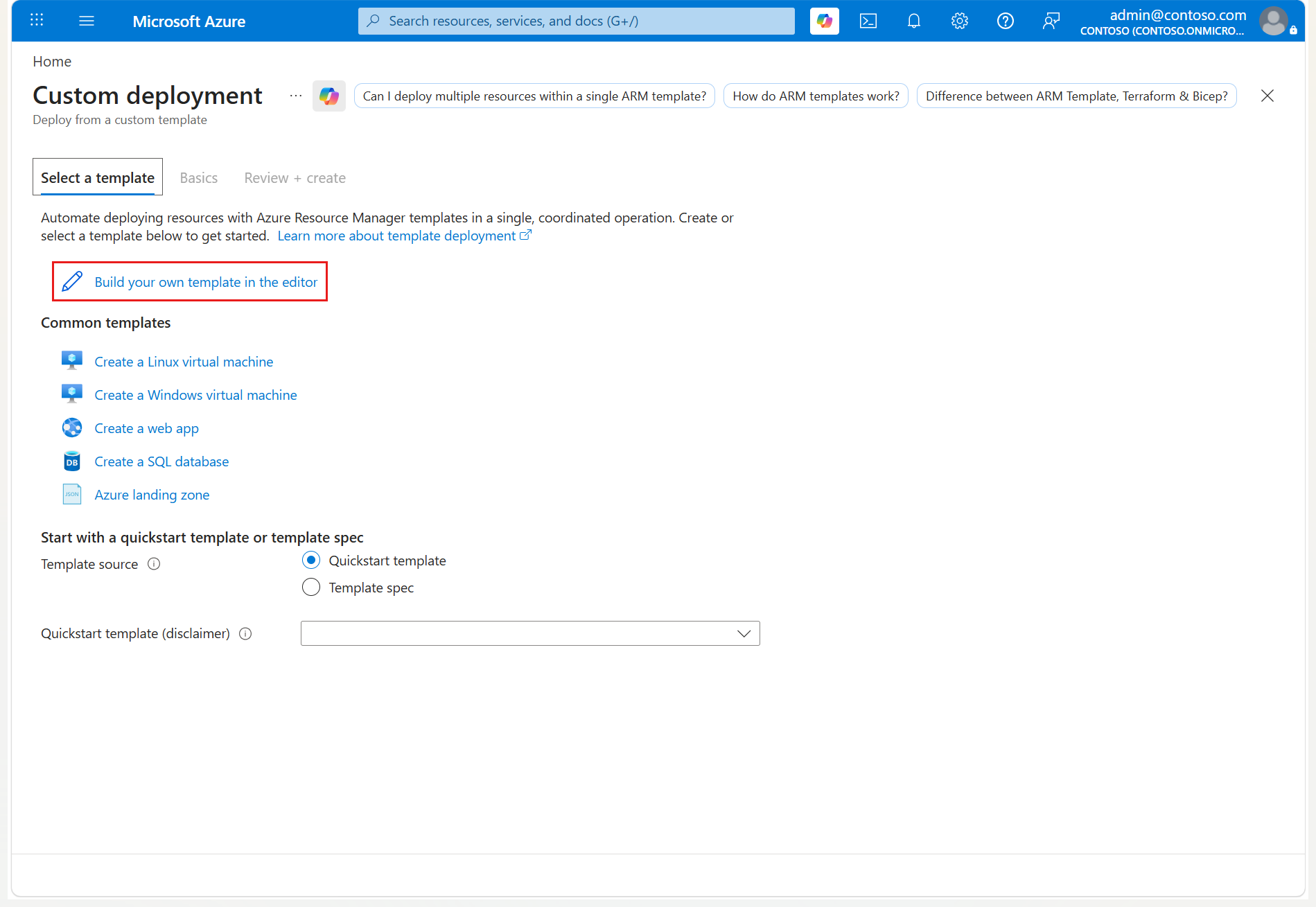
Task: Click the Windows virtual machine icon
Action: pos(72,394)
